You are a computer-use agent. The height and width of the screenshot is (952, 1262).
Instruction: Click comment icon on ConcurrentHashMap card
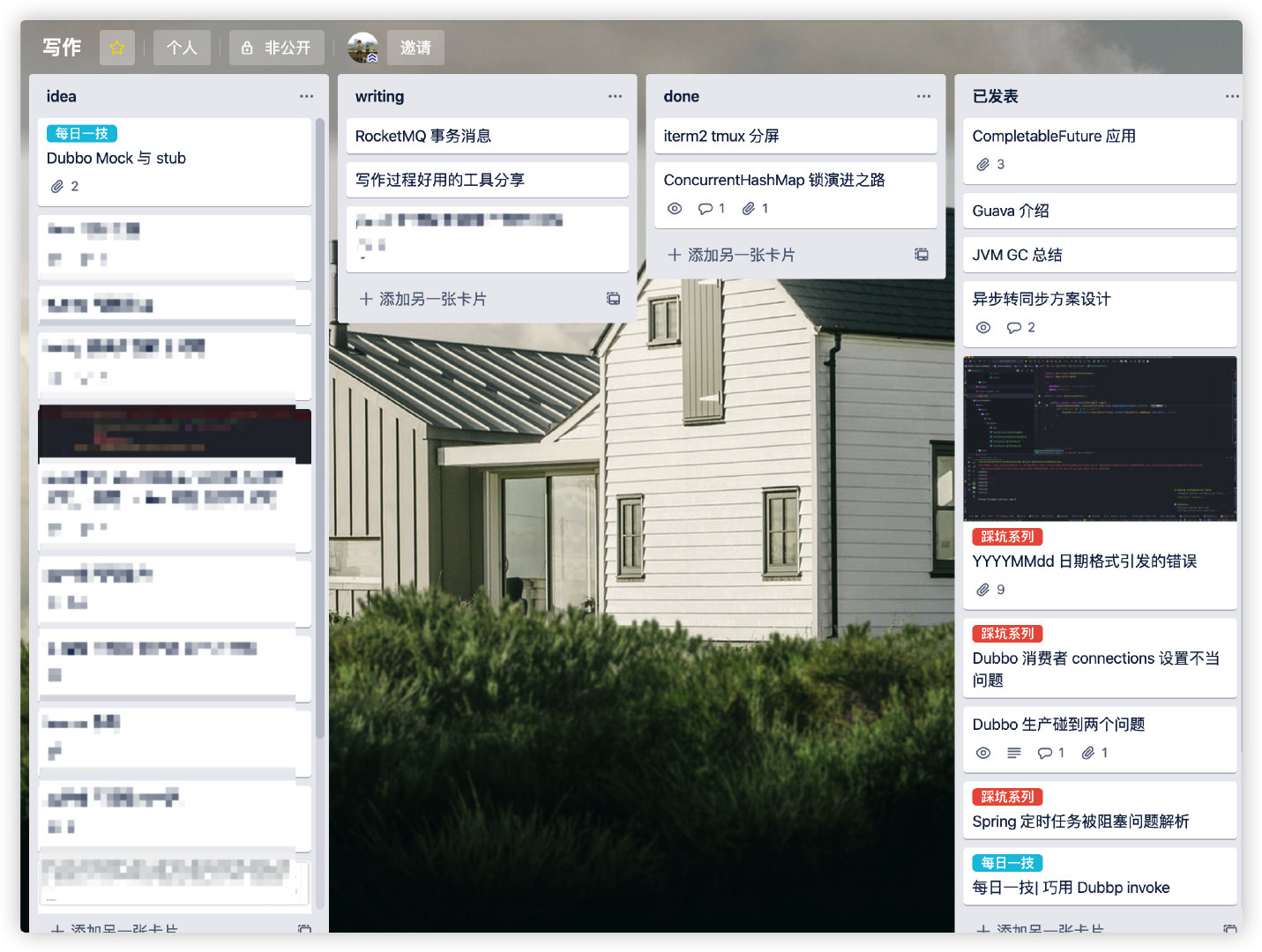coord(706,209)
